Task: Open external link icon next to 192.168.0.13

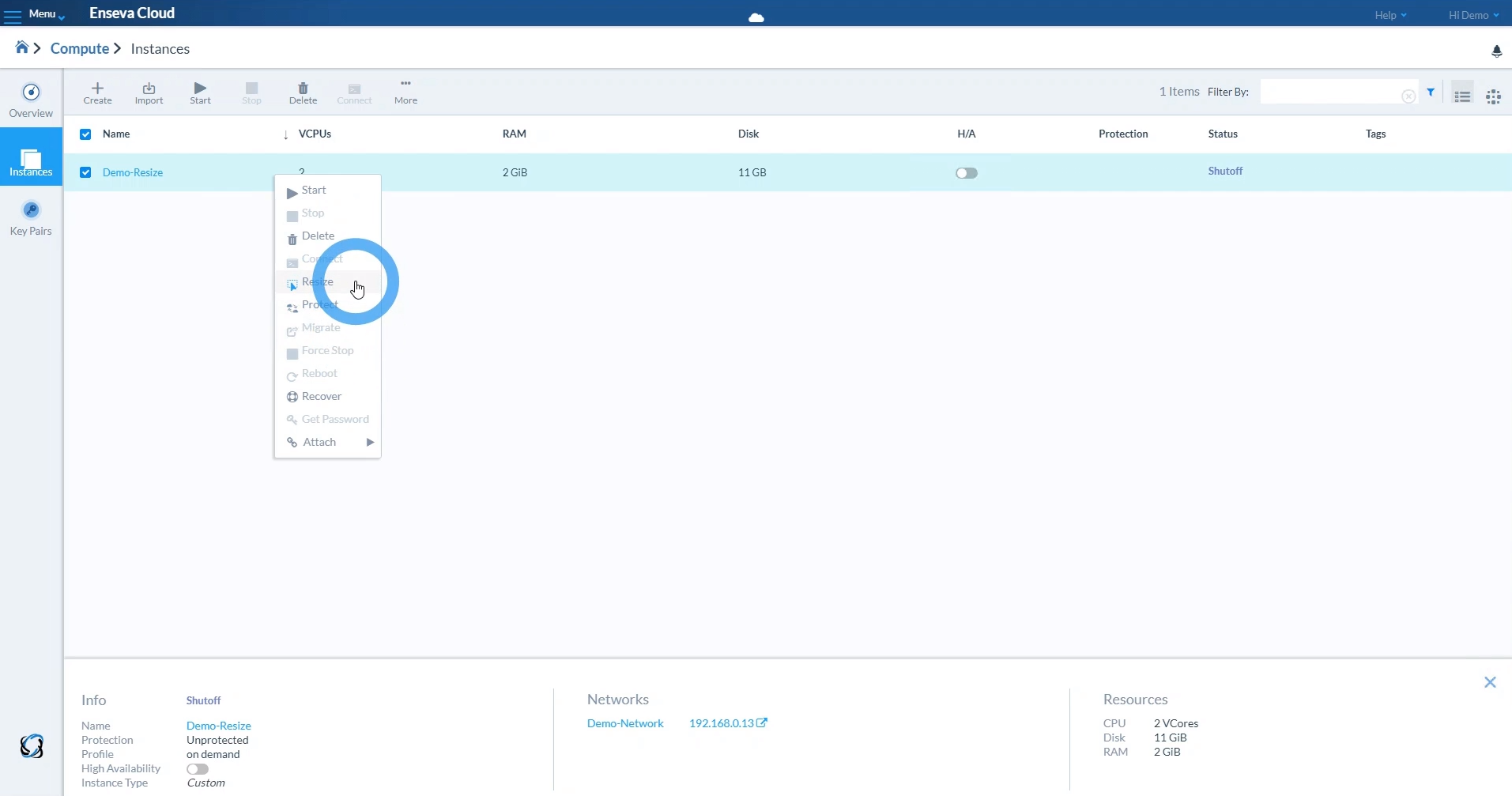Action: (x=762, y=722)
